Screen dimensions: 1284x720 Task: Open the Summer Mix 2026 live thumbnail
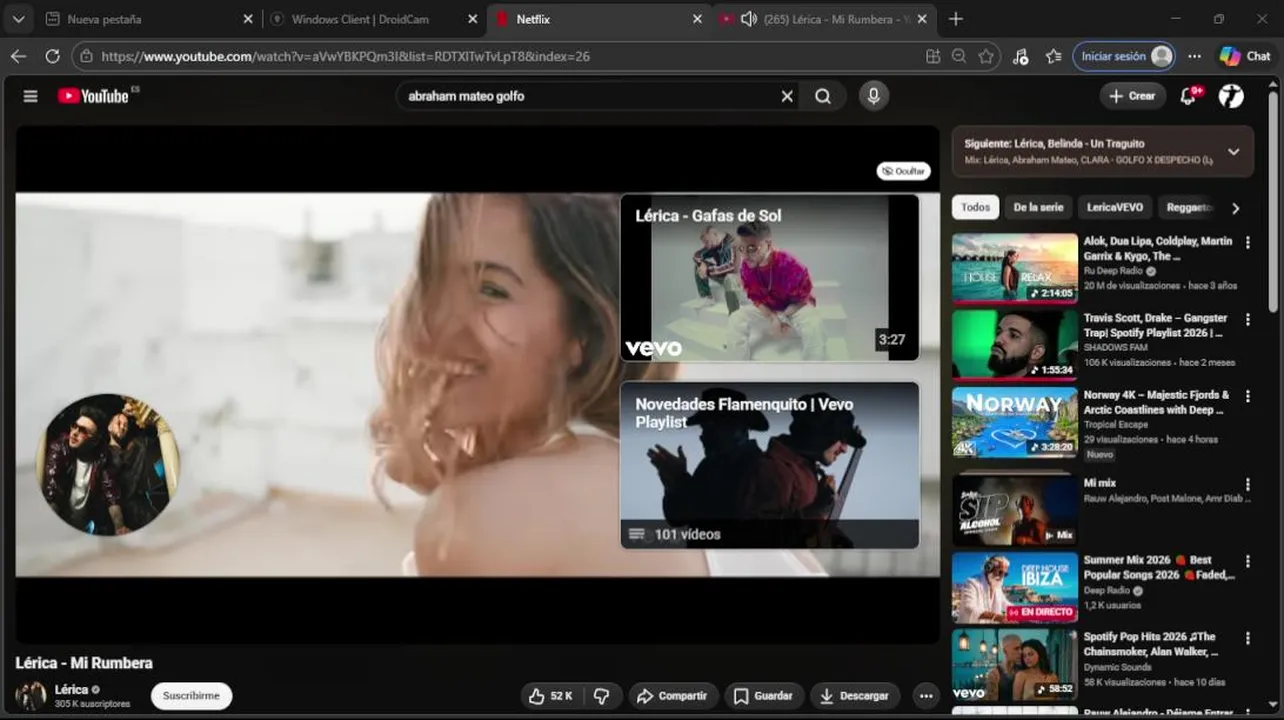pyautogui.click(x=1015, y=588)
